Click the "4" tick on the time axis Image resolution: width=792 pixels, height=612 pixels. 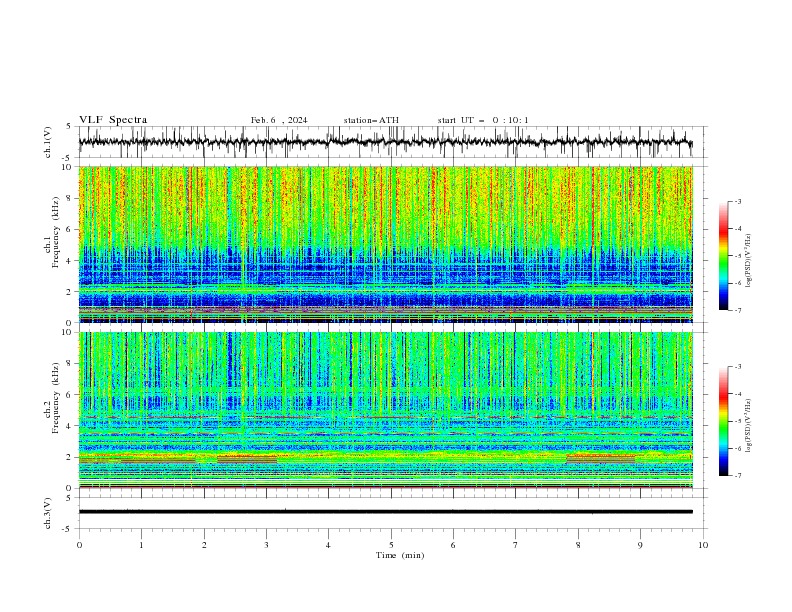point(328,545)
